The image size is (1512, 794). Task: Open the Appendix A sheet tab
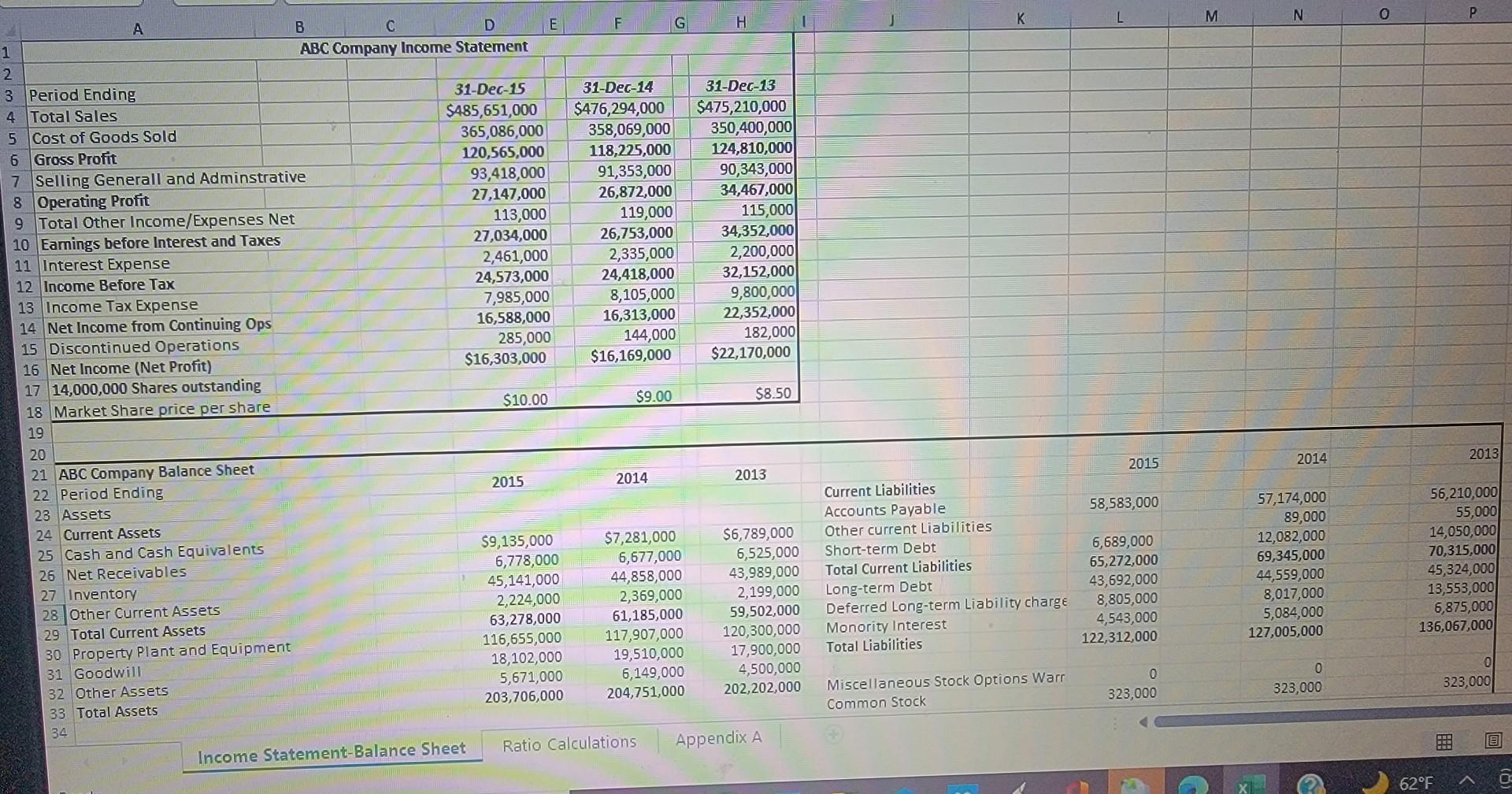[718, 739]
